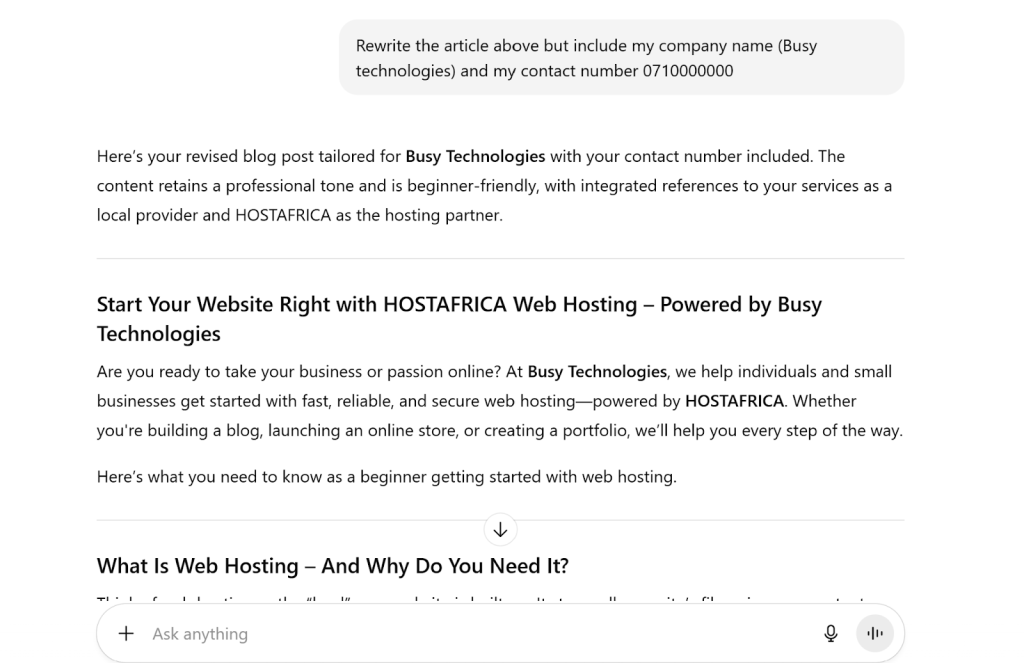Image resolution: width=1024 pixels, height=663 pixels.
Task: Focus the Ask anything input field
Action: tap(470, 633)
